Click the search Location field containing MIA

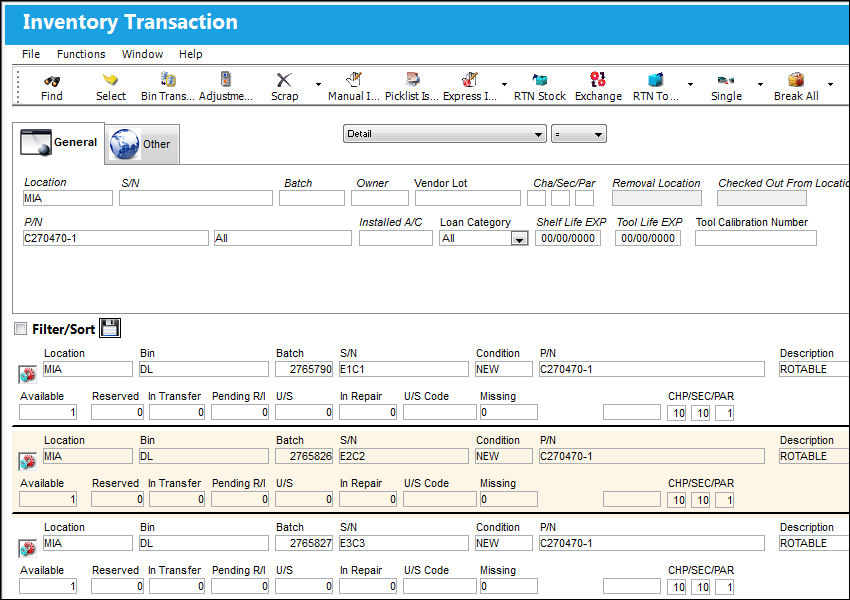68,198
